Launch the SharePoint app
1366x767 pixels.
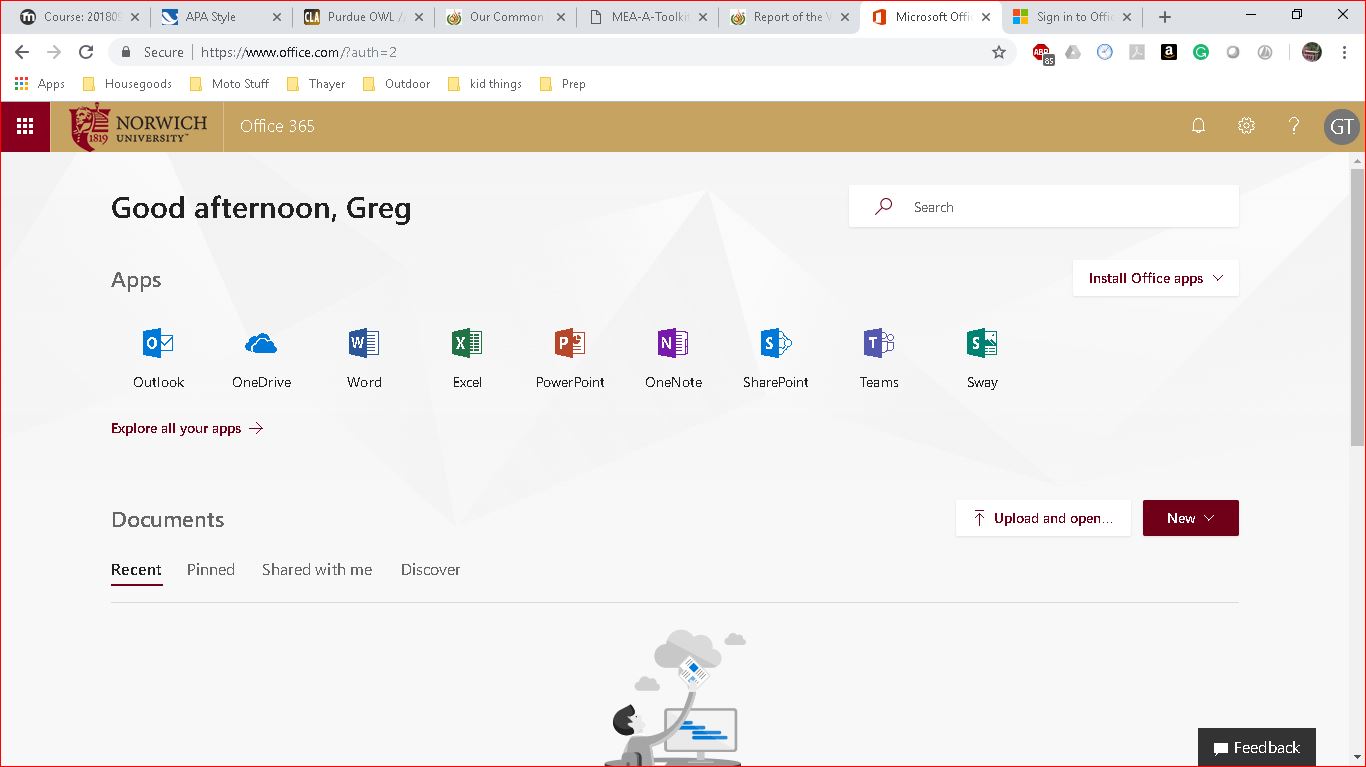click(x=776, y=358)
